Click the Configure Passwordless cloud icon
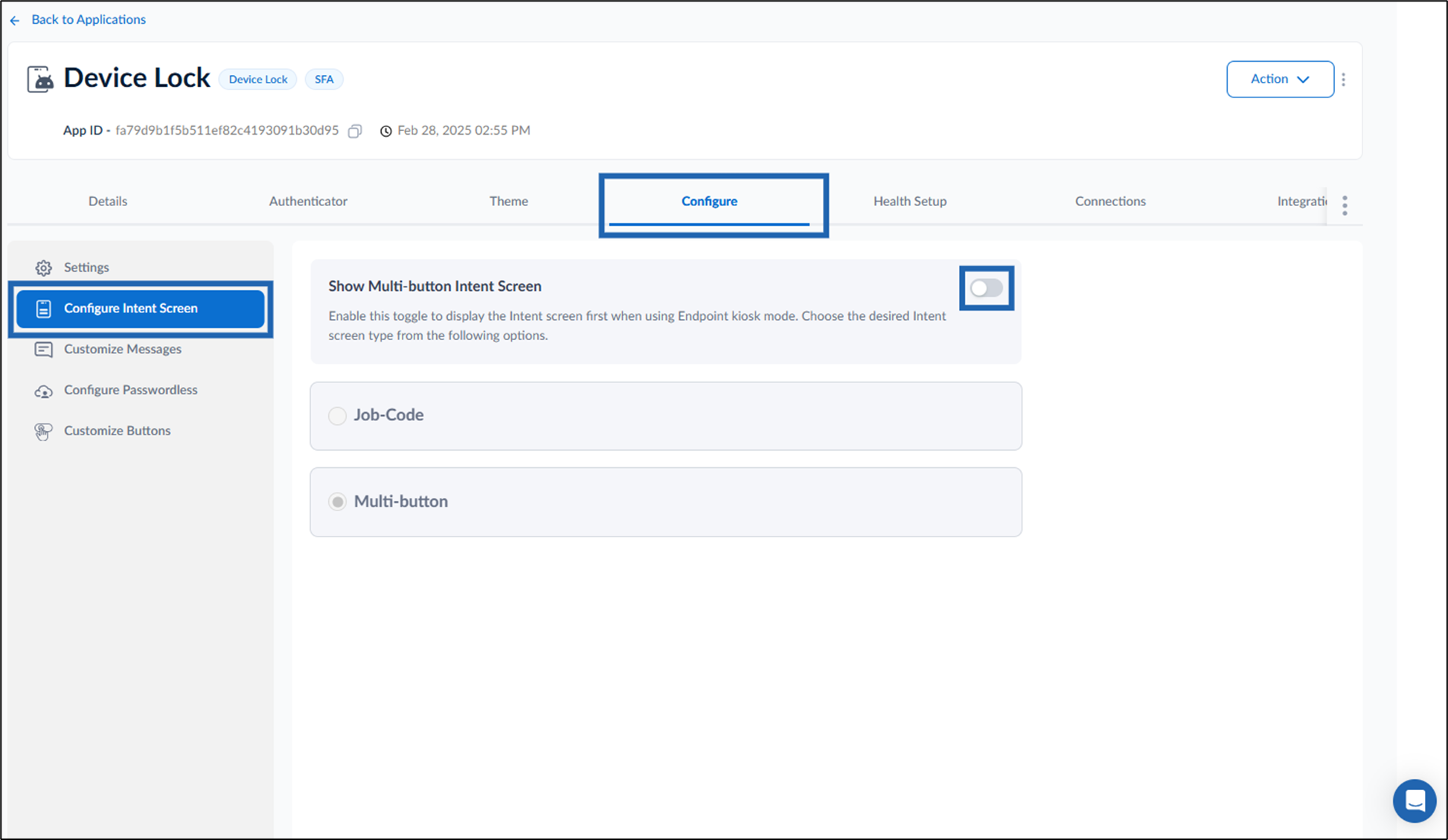The height and width of the screenshot is (840, 1448). 43,391
